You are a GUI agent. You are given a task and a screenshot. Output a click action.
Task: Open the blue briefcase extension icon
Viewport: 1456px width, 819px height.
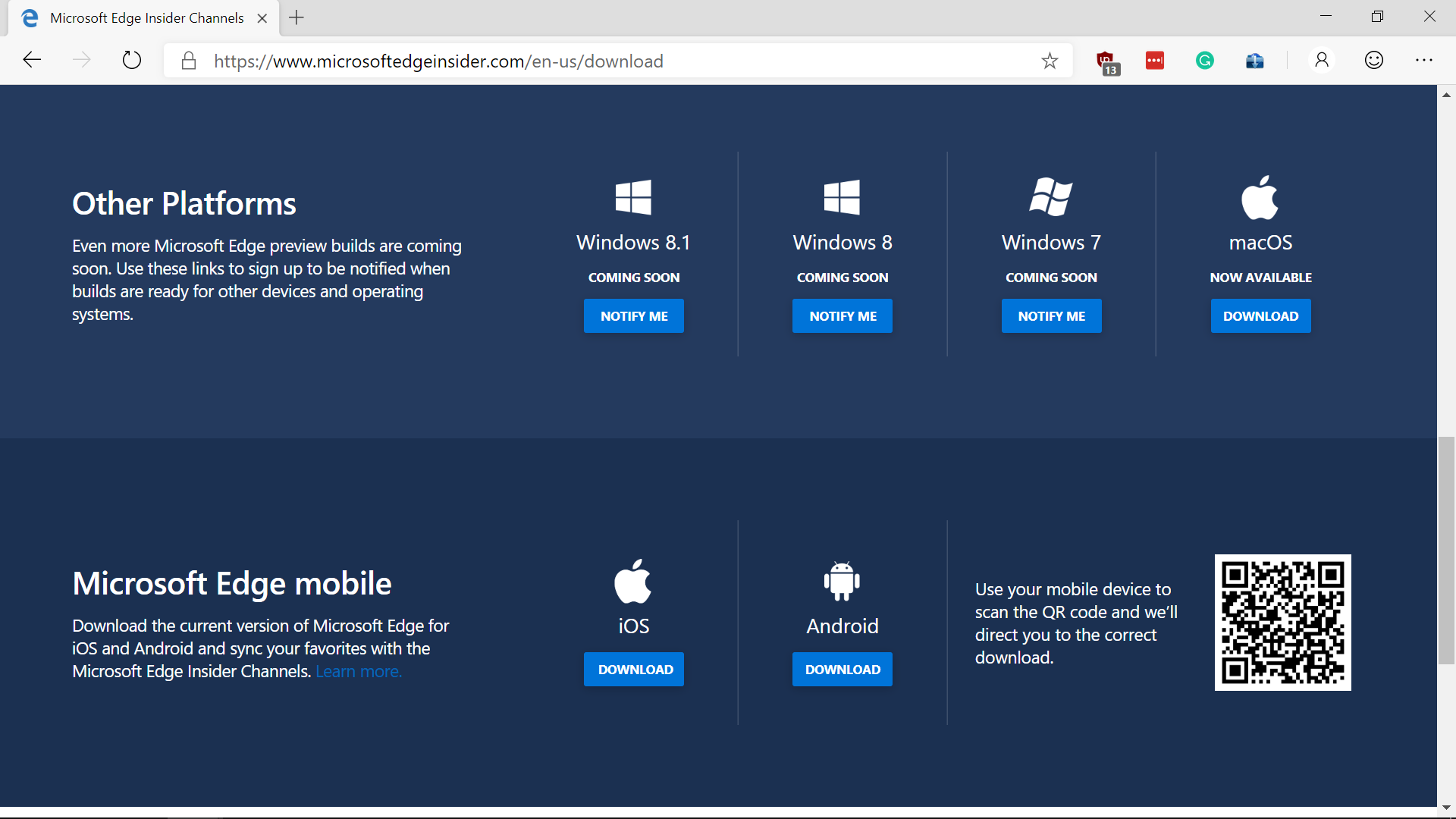point(1255,61)
